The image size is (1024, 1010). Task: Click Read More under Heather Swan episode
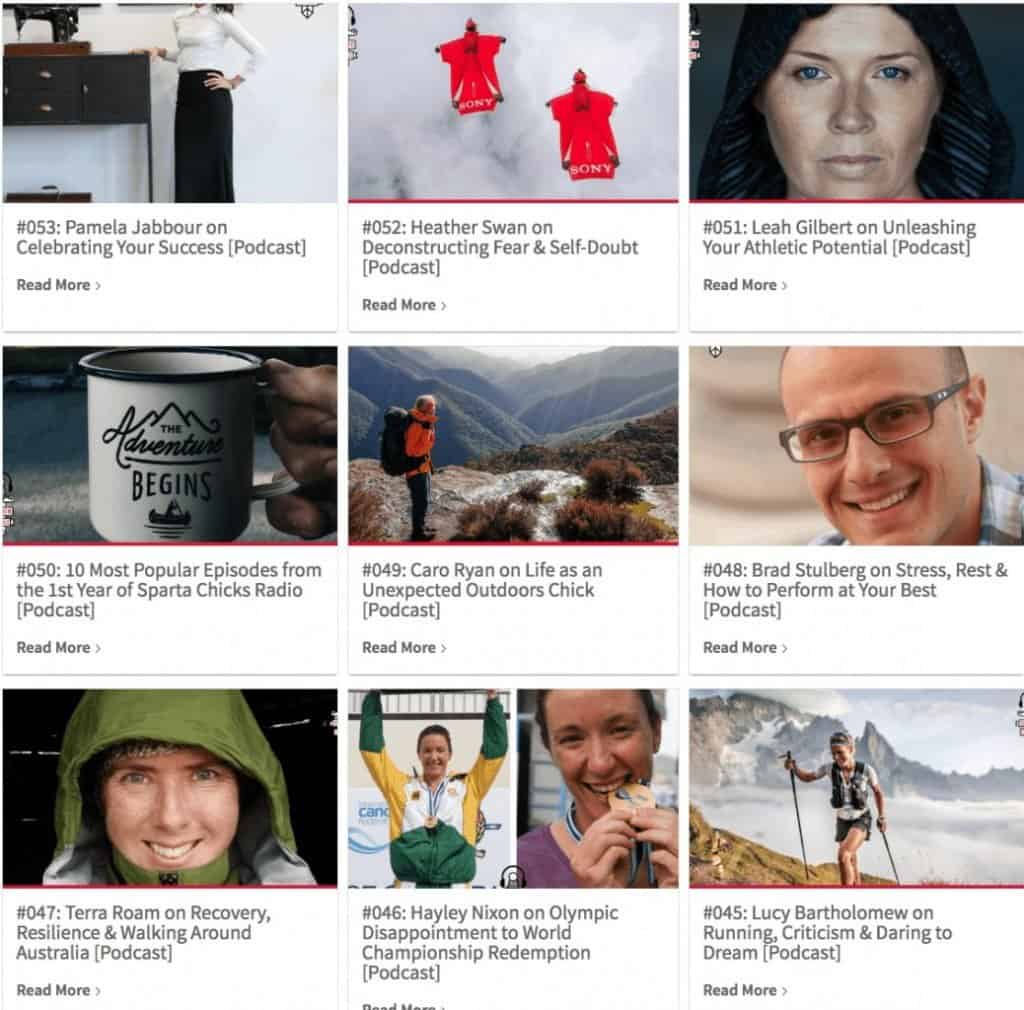(404, 305)
